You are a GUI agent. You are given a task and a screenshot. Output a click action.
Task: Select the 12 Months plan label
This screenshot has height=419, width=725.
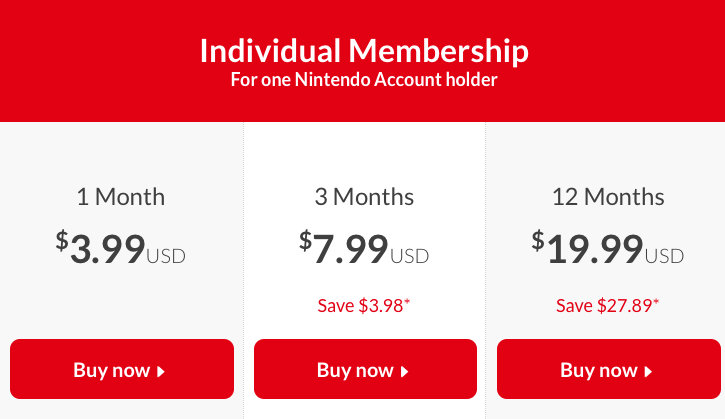point(608,197)
